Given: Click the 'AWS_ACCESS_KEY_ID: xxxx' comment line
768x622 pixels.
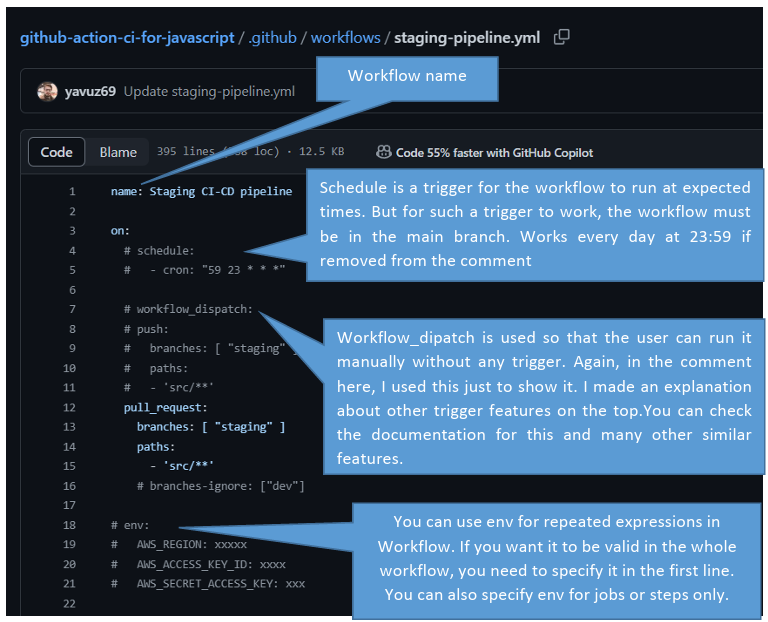Looking at the screenshot, I should coord(198,564).
